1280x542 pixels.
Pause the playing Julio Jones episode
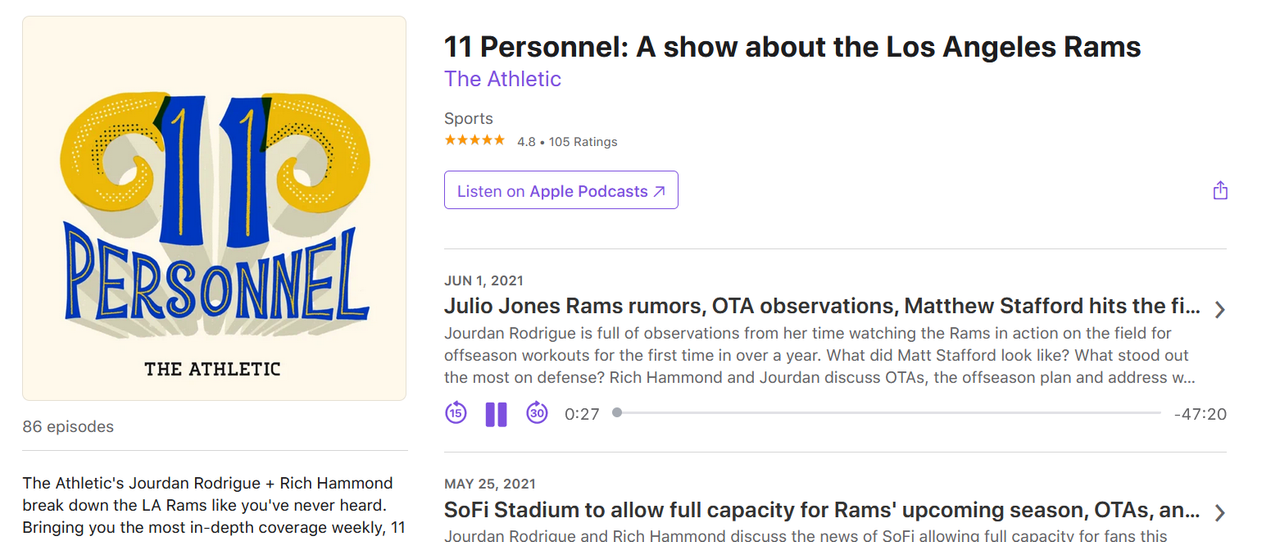[496, 414]
